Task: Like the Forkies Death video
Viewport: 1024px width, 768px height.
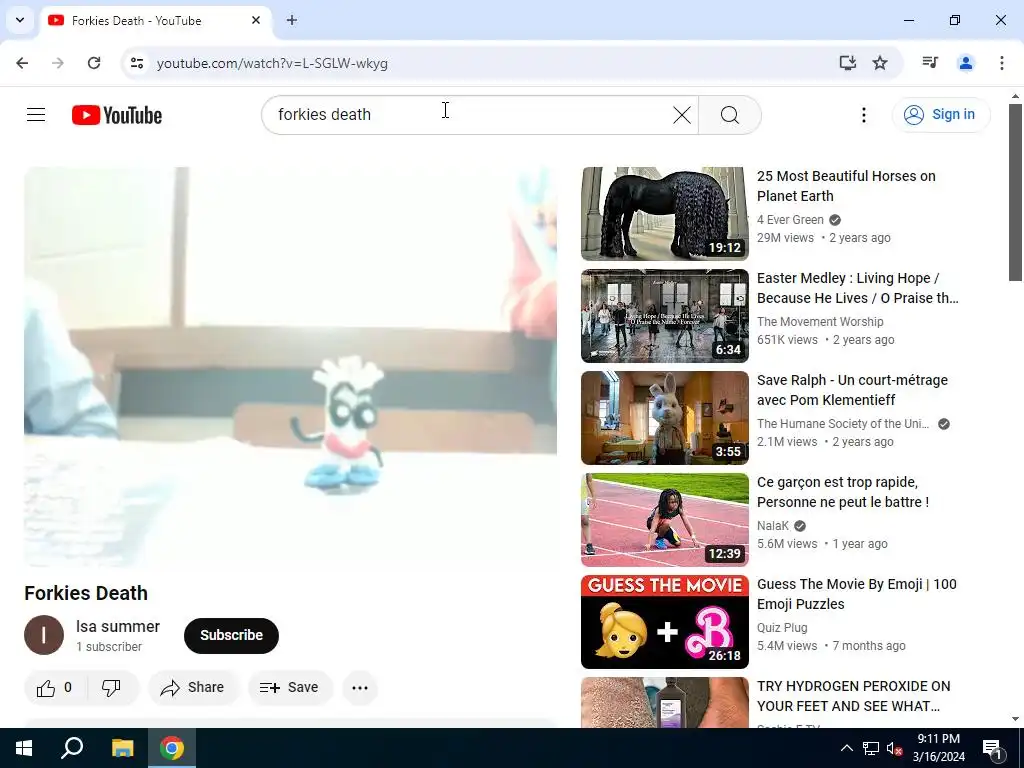Action: click(x=54, y=688)
